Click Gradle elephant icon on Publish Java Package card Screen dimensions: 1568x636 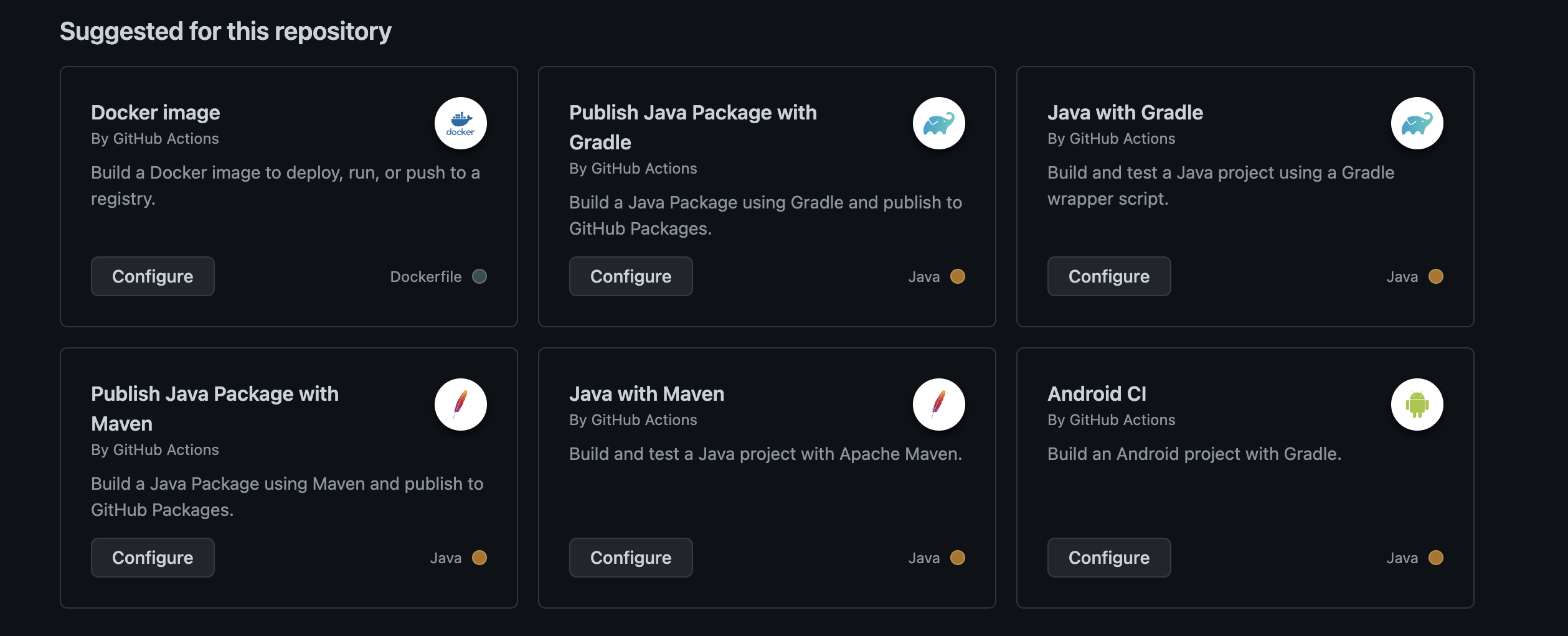(x=939, y=123)
